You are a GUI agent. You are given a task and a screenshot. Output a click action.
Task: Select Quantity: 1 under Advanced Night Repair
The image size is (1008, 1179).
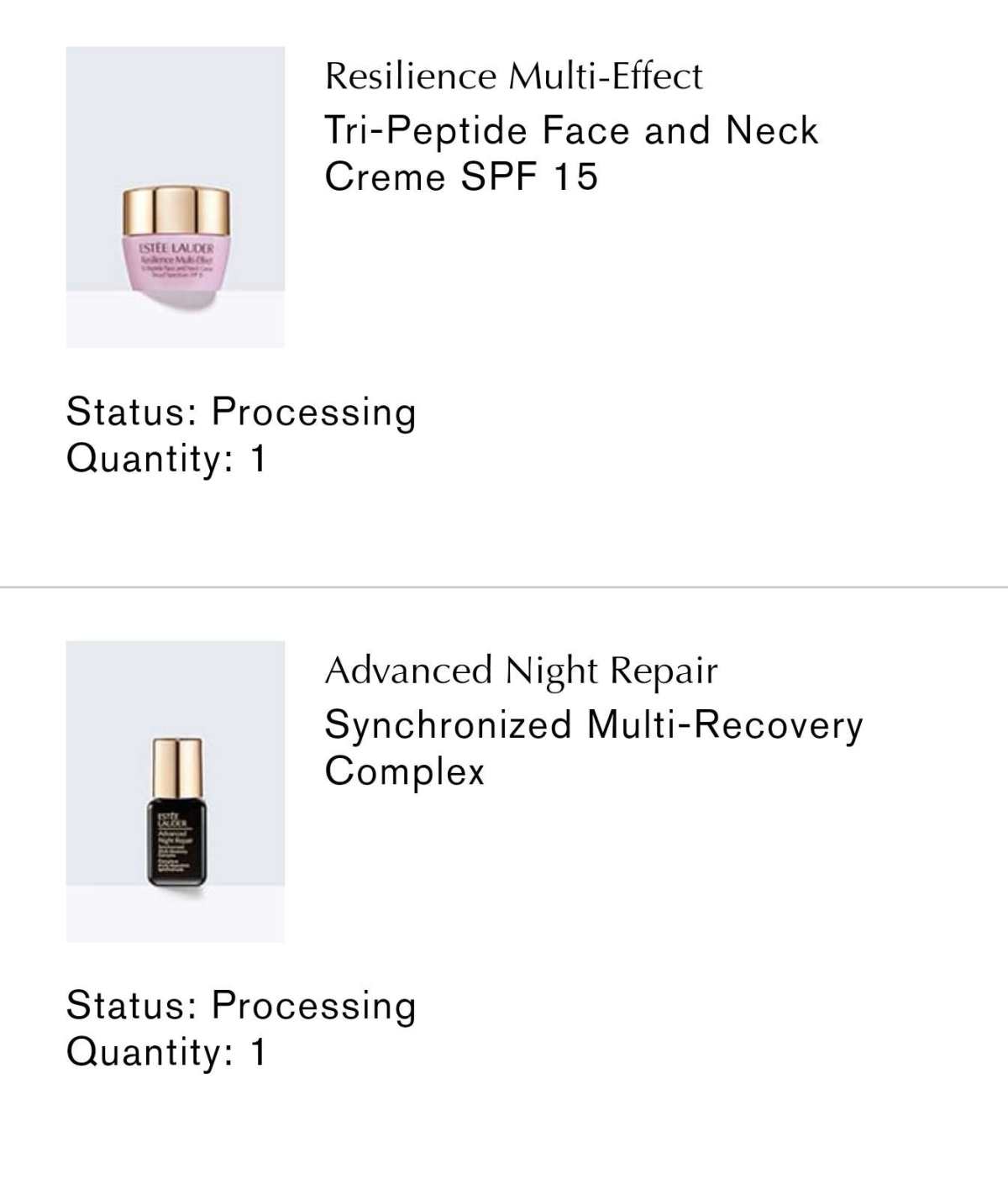pos(166,1052)
